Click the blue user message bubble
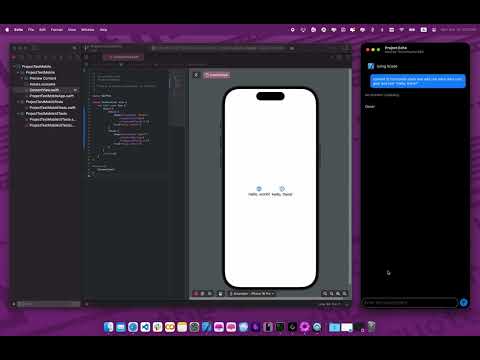The width and height of the screenshot is (480, 360). [x=418, y=81]
